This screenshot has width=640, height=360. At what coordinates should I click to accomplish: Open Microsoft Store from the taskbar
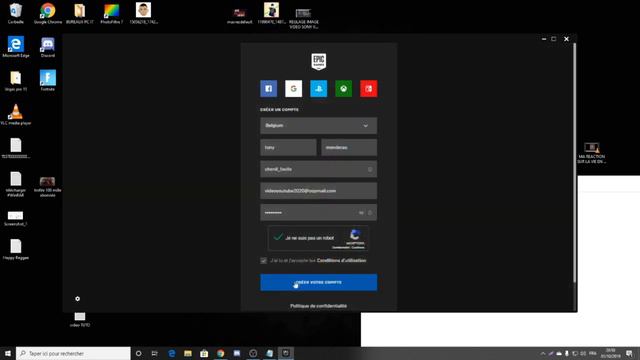click(x=204, y=353)
